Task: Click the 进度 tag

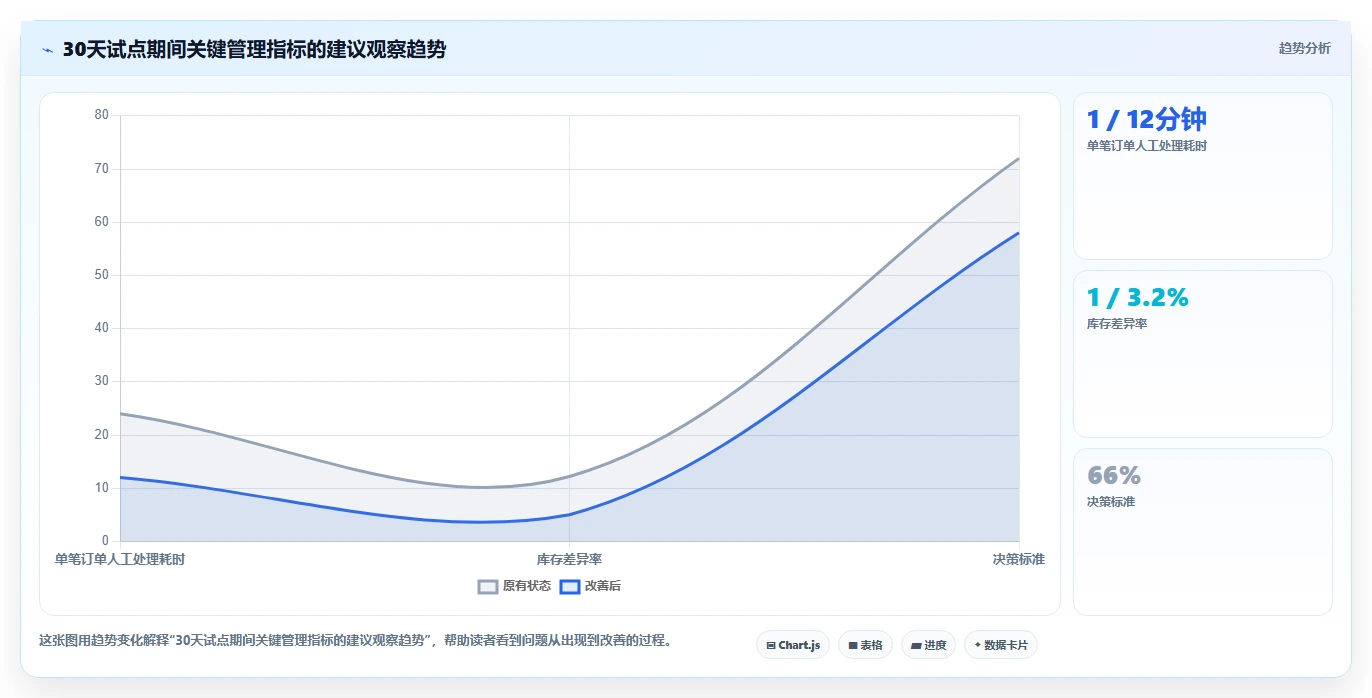Action: [x=928, y=645]
